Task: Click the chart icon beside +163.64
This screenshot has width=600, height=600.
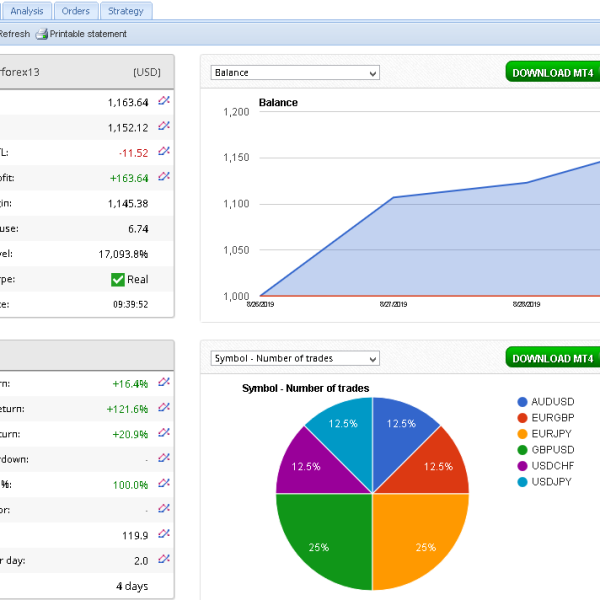Action: [x=164, y=177]
